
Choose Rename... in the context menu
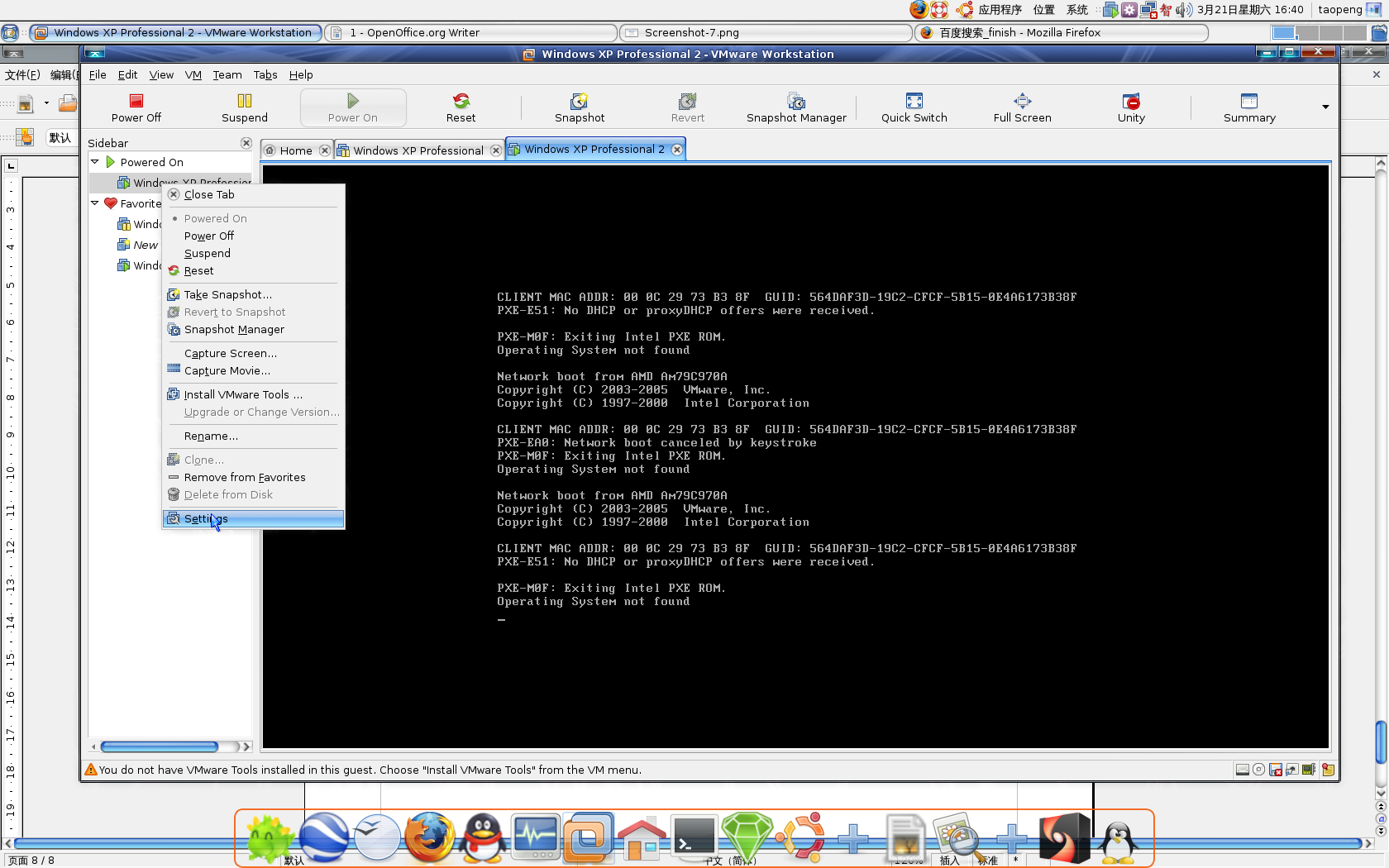(253, 436)
